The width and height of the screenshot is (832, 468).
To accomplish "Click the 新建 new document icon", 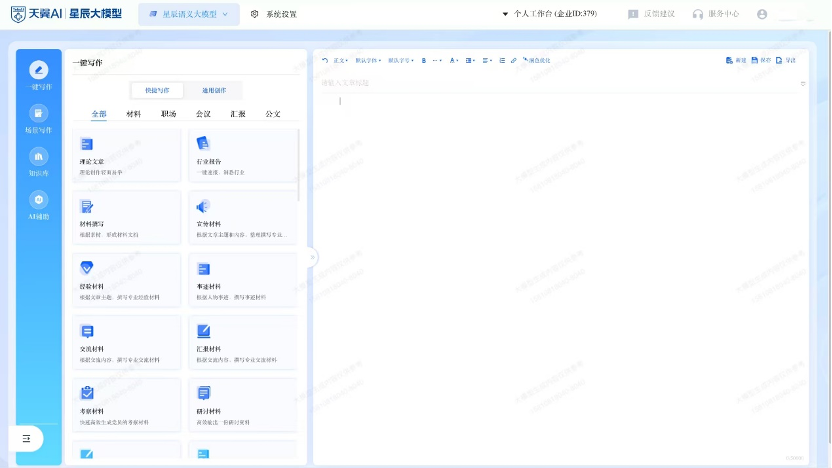I will point(736,60).
